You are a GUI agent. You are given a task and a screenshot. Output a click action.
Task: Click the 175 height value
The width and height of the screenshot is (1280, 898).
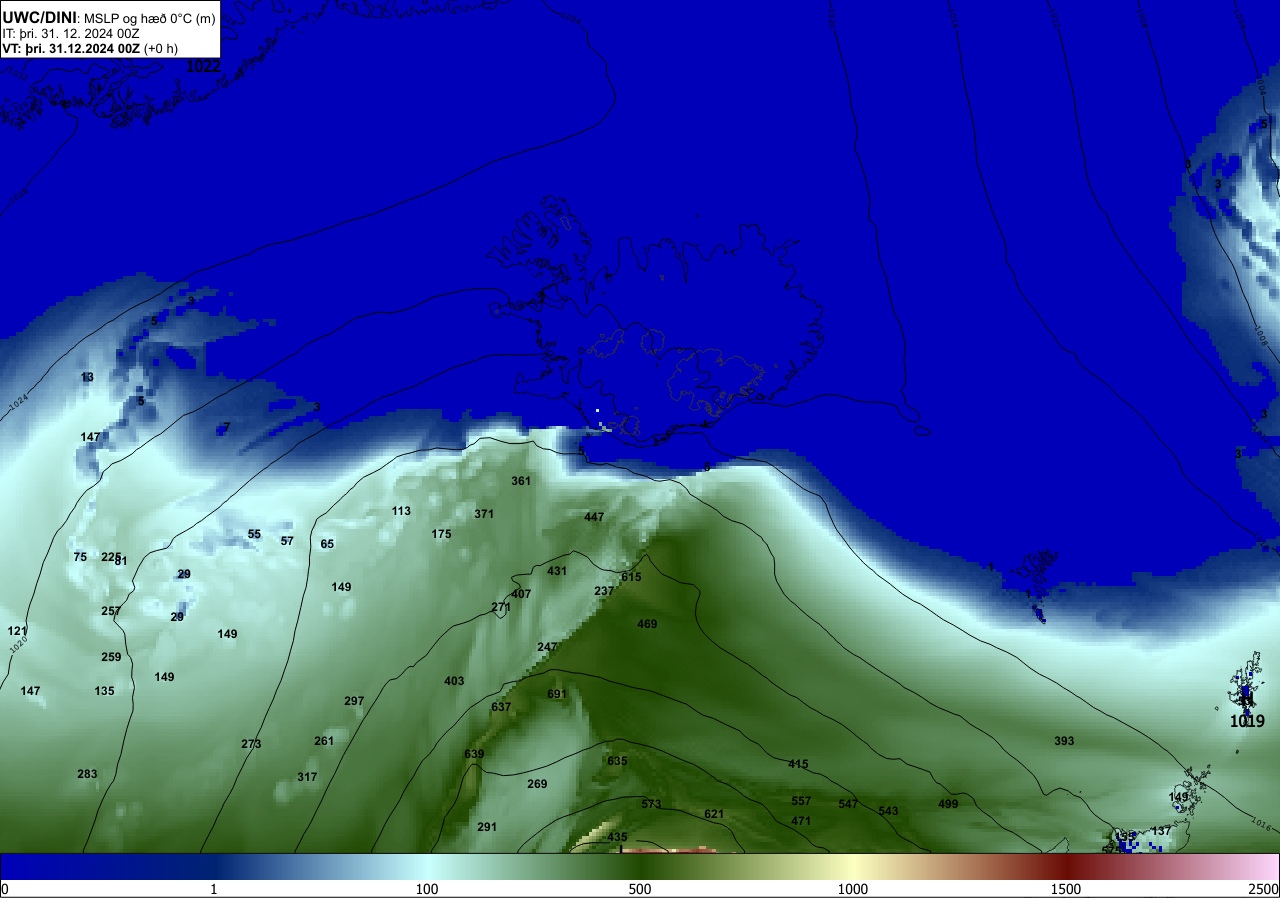441,534
